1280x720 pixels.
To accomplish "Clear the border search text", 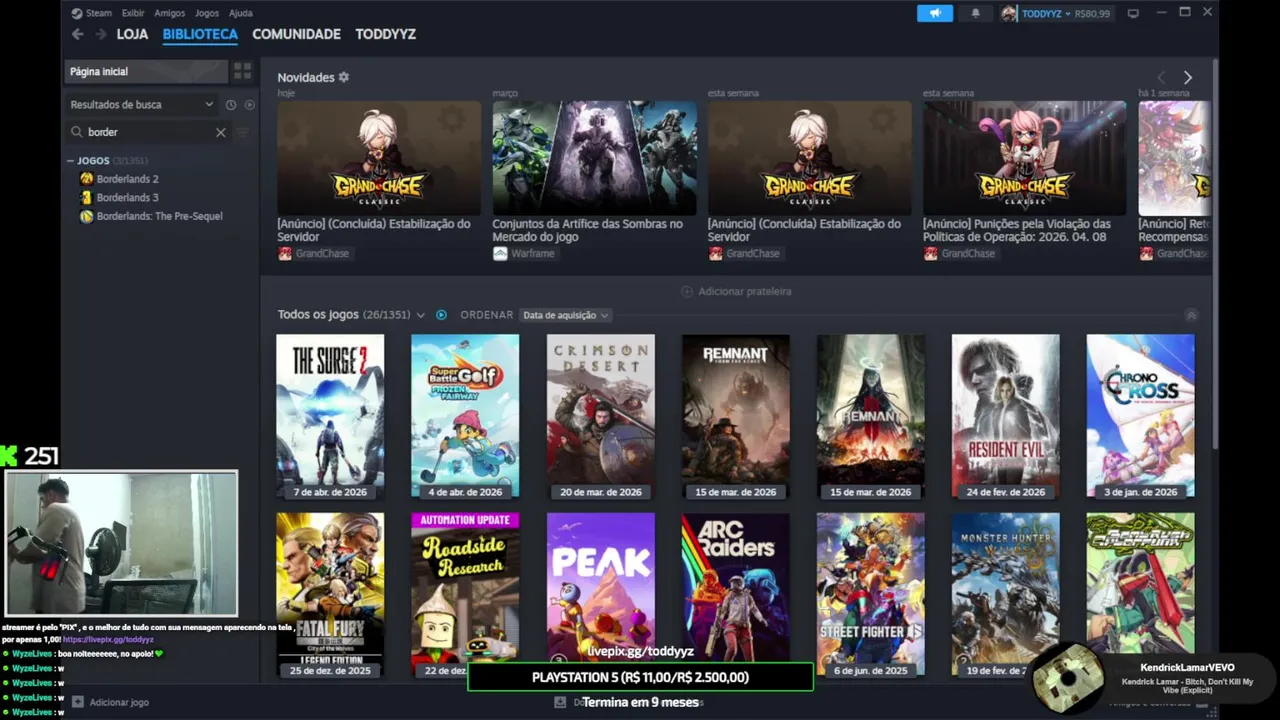I will pyautogui.click(x=221, y=132).
